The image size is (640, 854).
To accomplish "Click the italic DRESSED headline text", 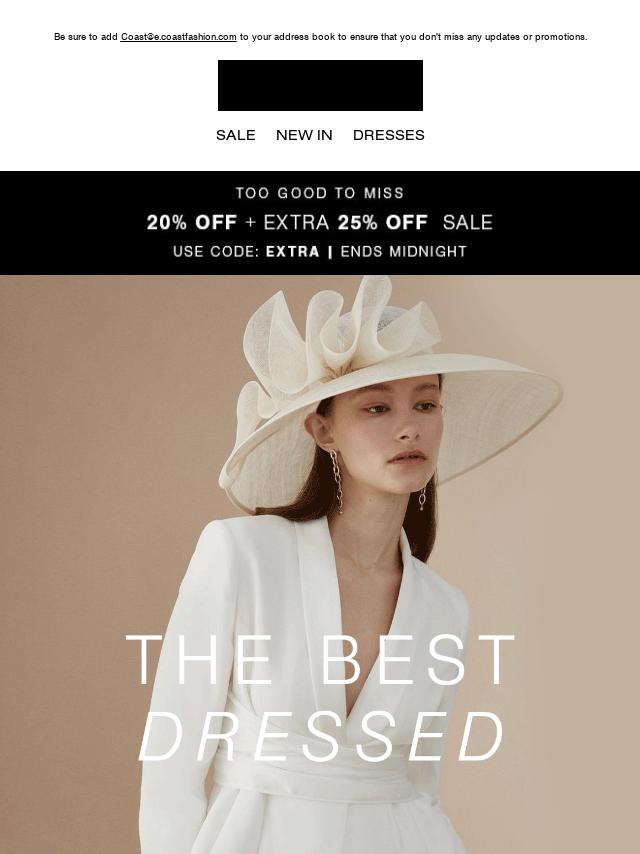I will 321,736.
